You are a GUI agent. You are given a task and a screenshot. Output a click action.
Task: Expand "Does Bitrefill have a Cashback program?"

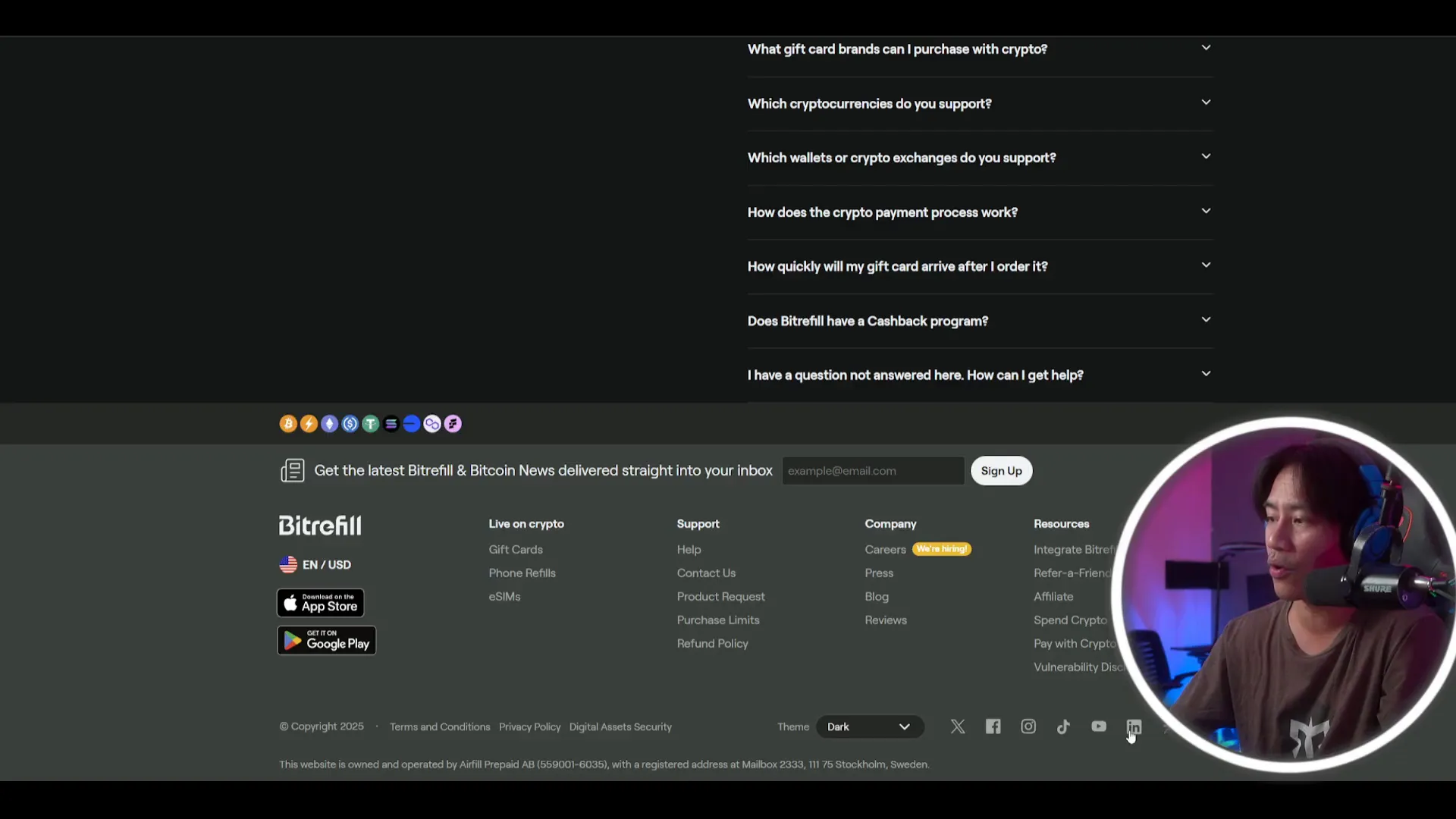coord(980,321)
